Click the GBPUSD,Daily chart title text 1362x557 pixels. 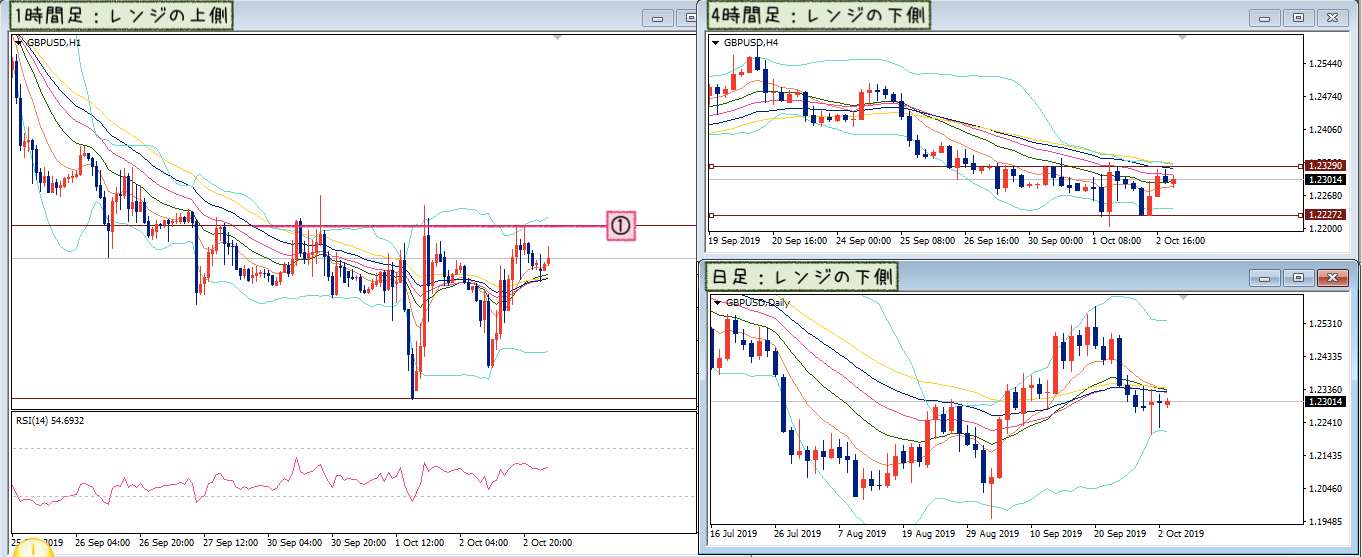point(757,302)
